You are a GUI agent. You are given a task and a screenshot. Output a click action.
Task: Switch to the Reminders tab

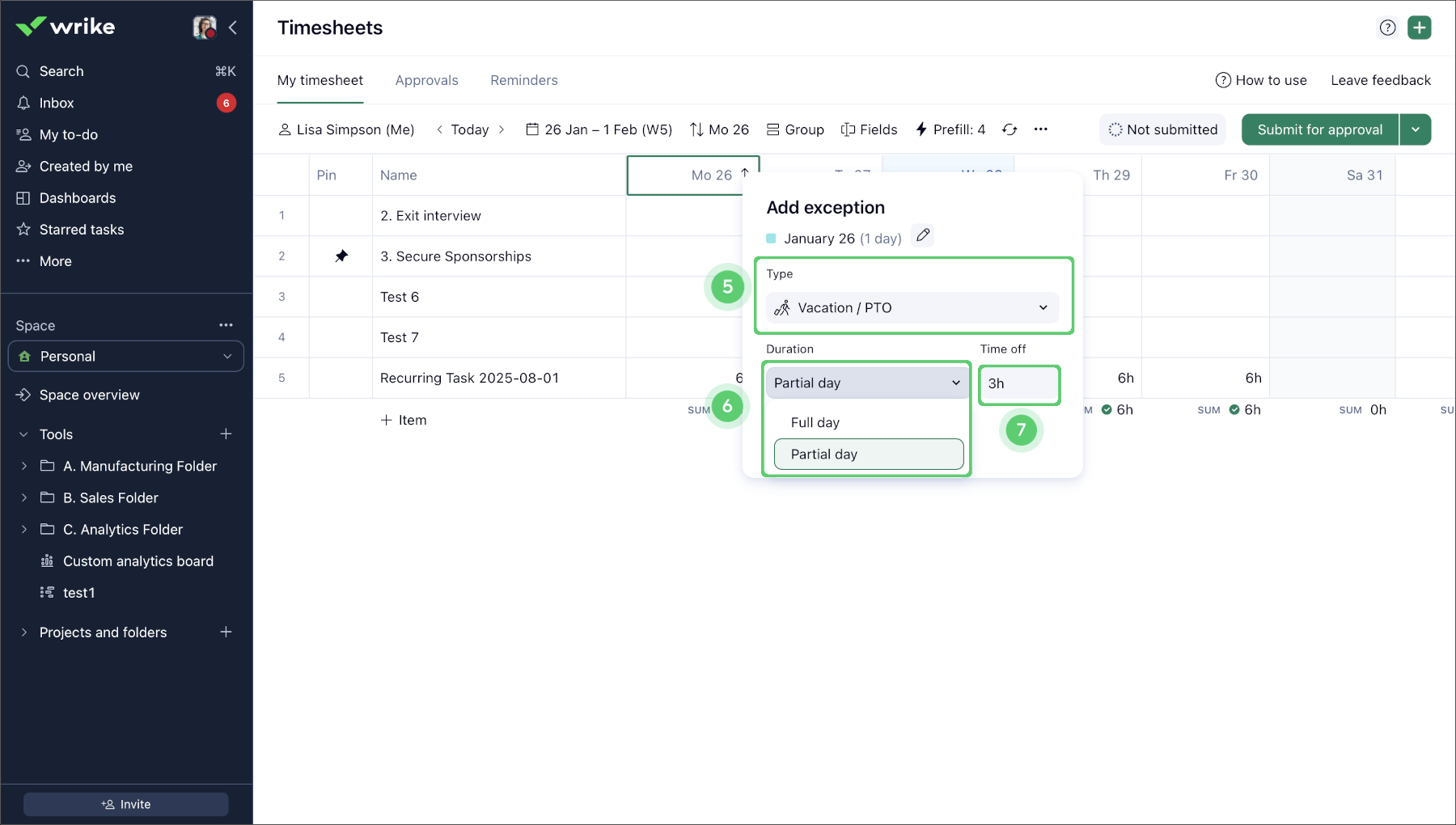523,80
